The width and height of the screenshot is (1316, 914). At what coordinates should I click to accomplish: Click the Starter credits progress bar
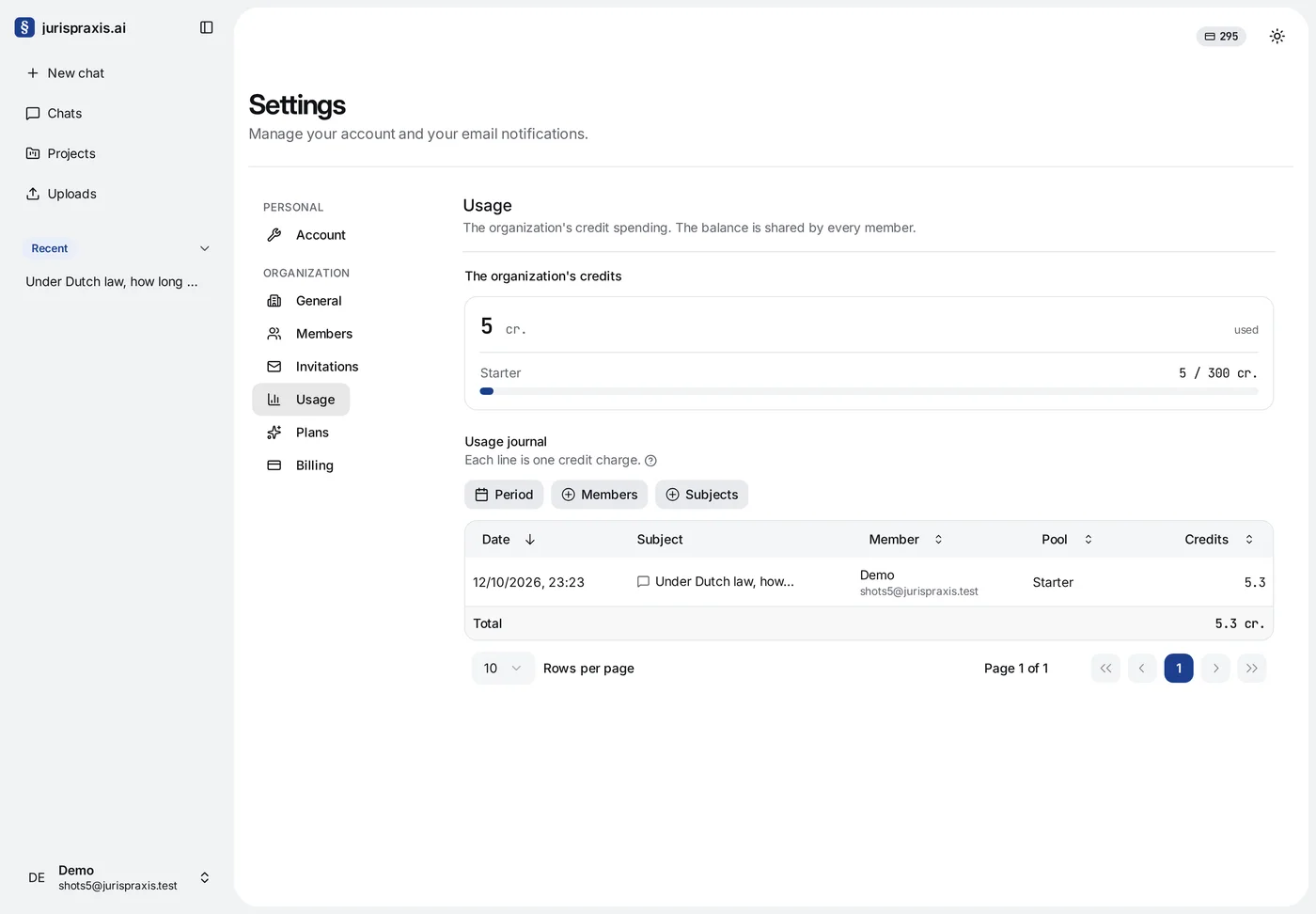[869, 391]
